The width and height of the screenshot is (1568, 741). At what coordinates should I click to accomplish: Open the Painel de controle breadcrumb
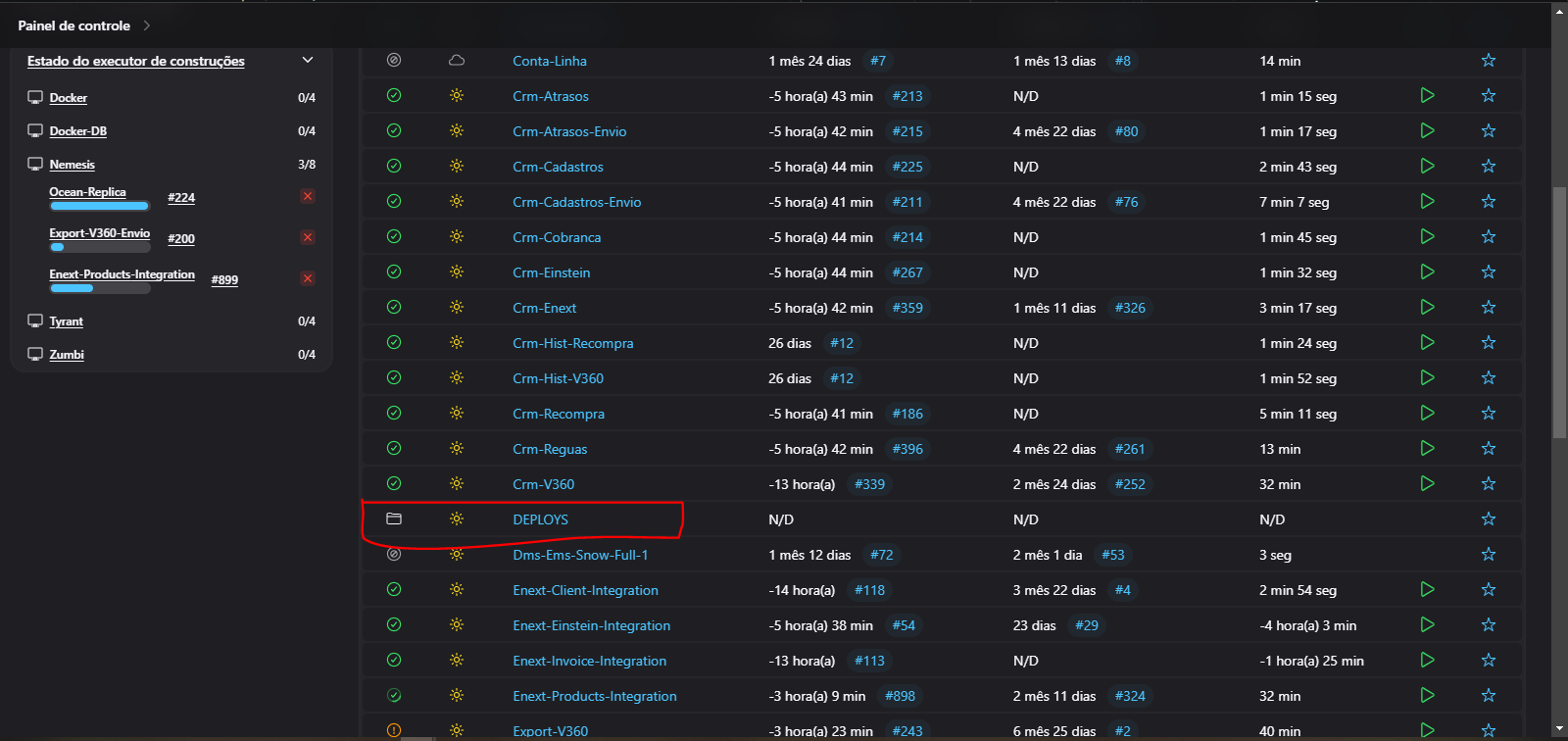73,25
